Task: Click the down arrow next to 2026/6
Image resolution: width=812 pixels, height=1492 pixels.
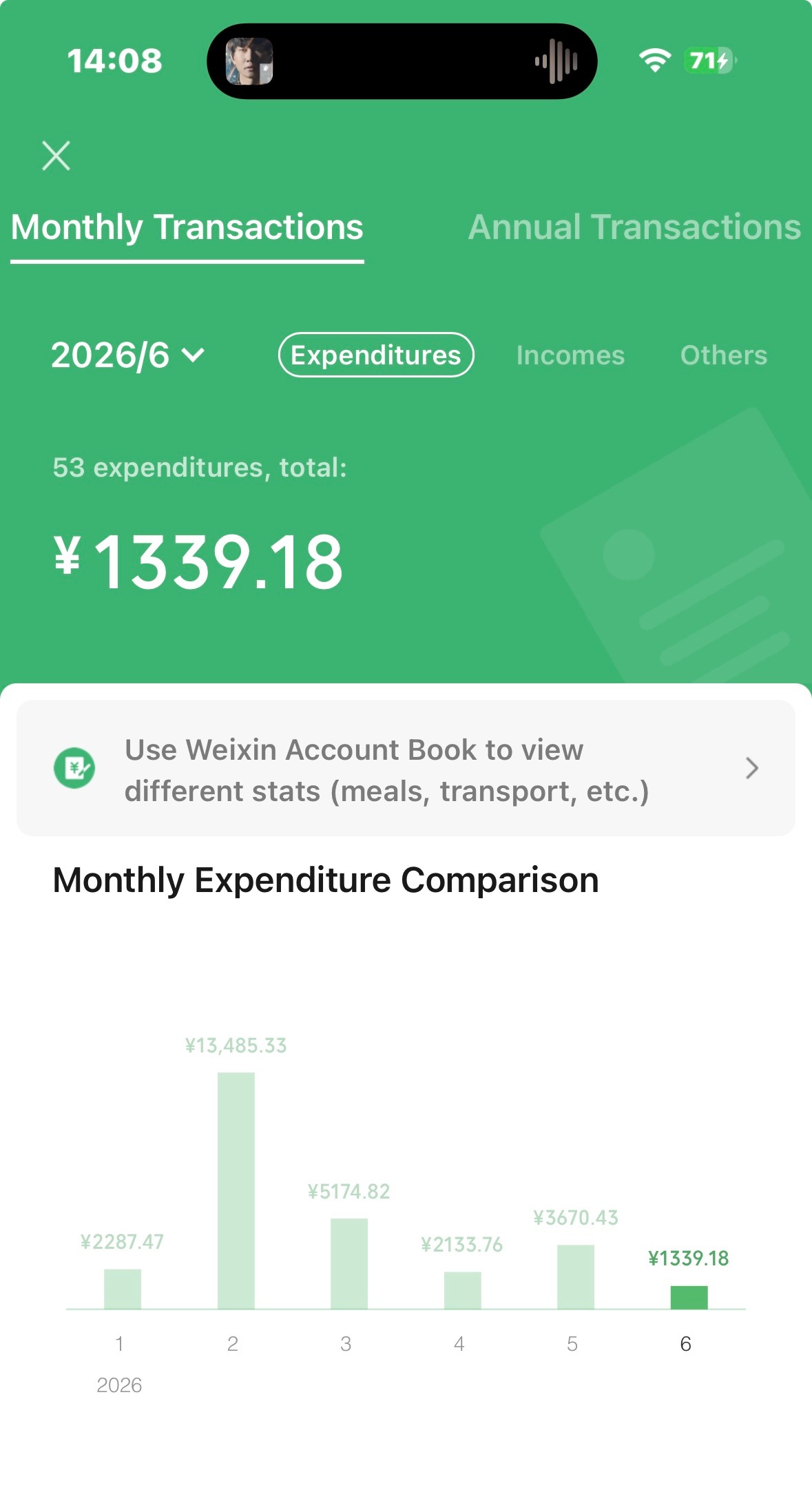Action: (x=194, y=355)
